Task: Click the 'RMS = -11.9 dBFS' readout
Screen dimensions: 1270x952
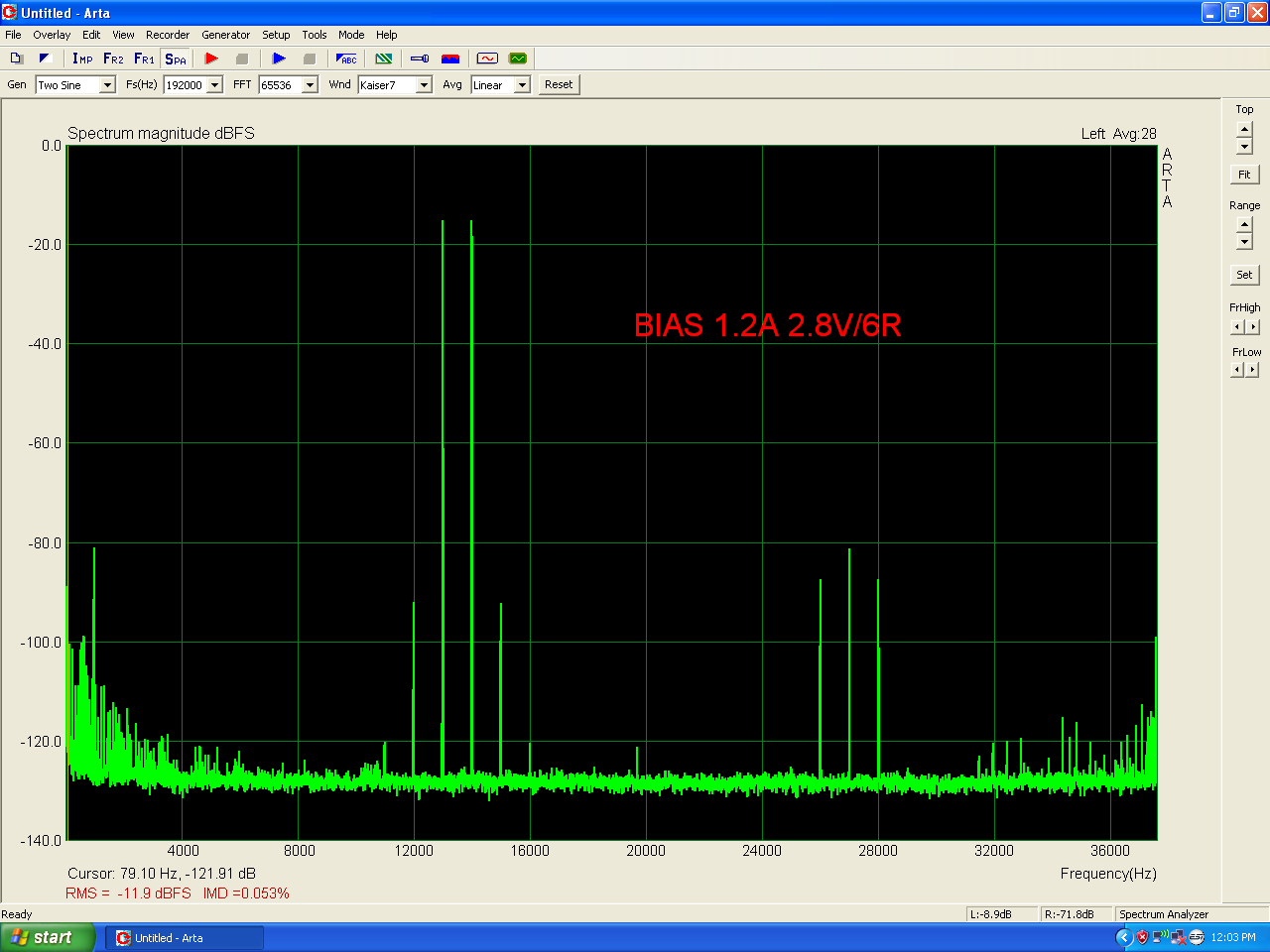Action: pyautogui.click(x=129, y=893)
